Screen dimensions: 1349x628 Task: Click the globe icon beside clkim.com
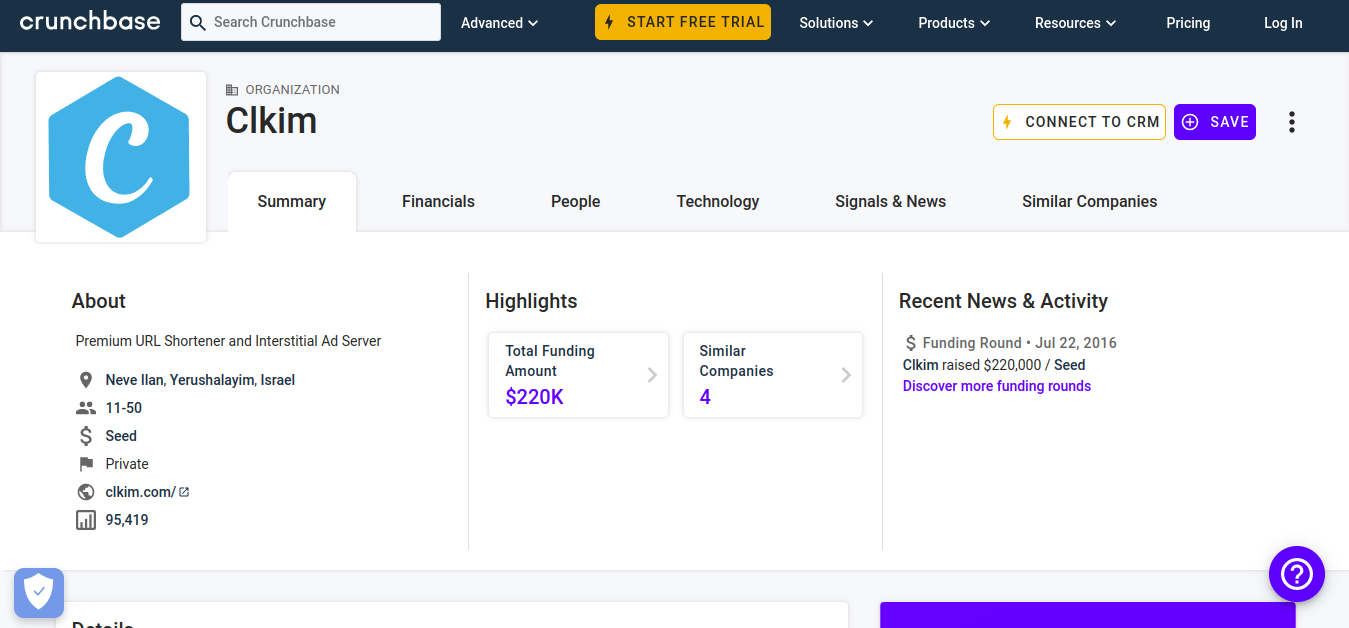pos(86,492)
